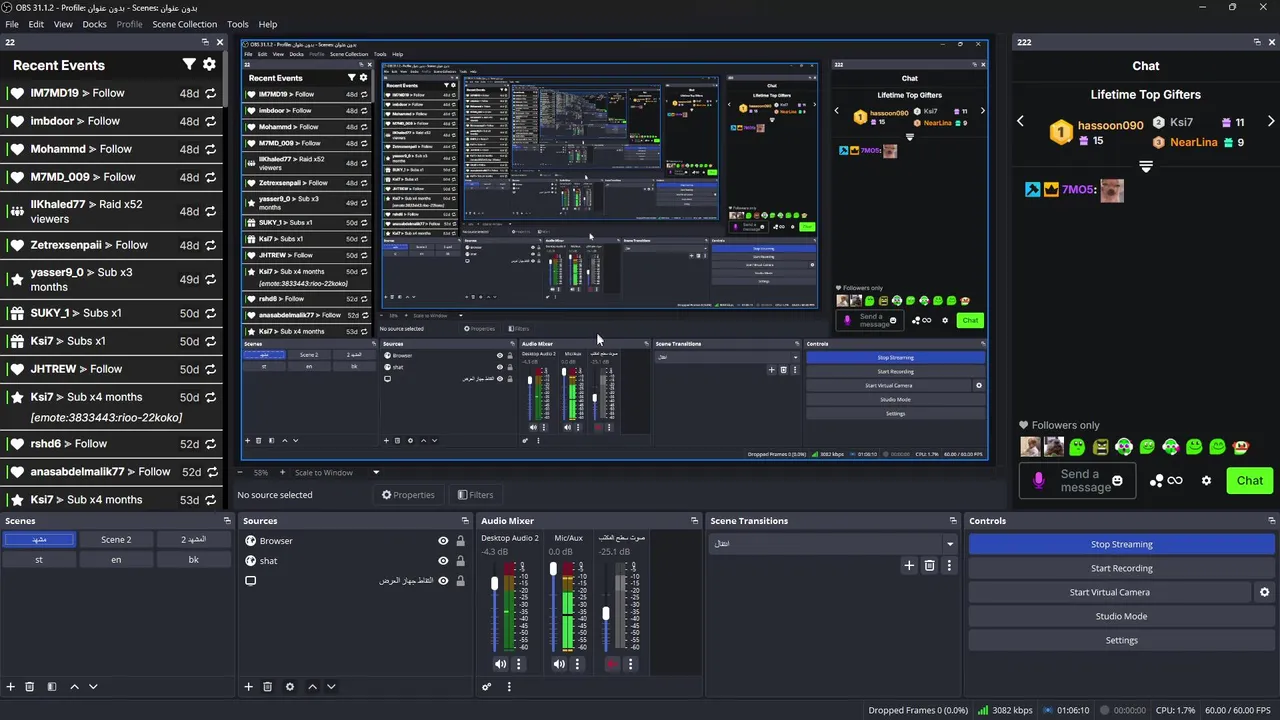Click the Send a message input field

(1078, 481)
